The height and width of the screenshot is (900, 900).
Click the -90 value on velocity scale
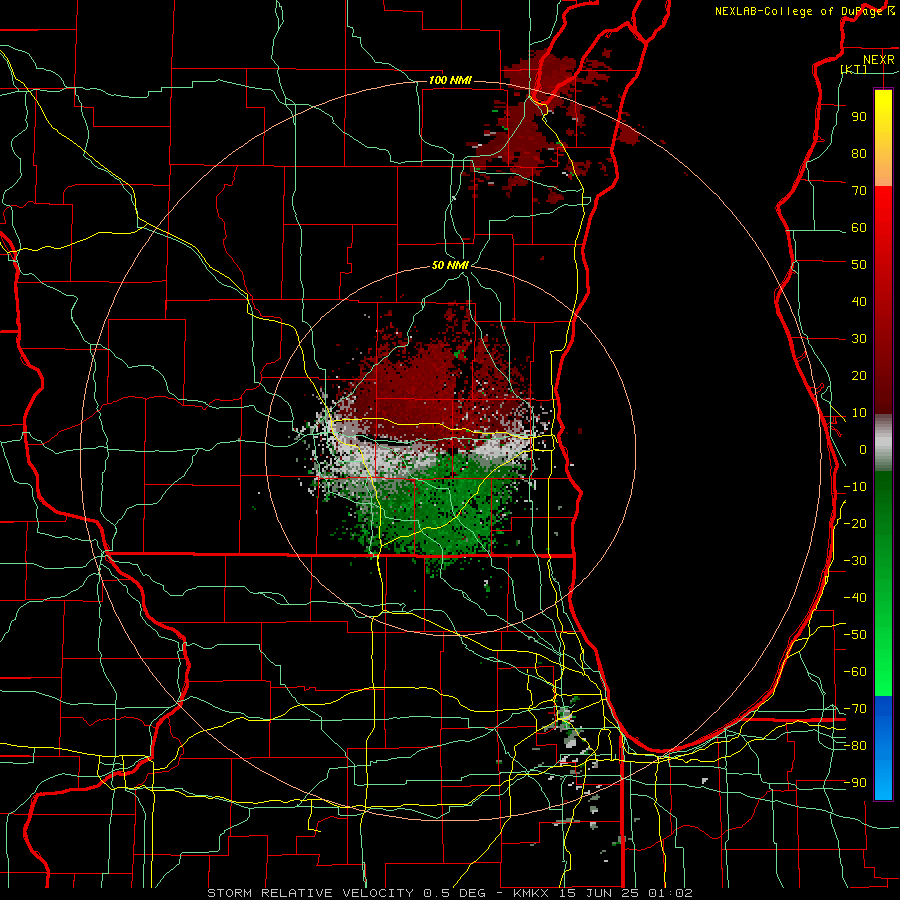[855, 783]
